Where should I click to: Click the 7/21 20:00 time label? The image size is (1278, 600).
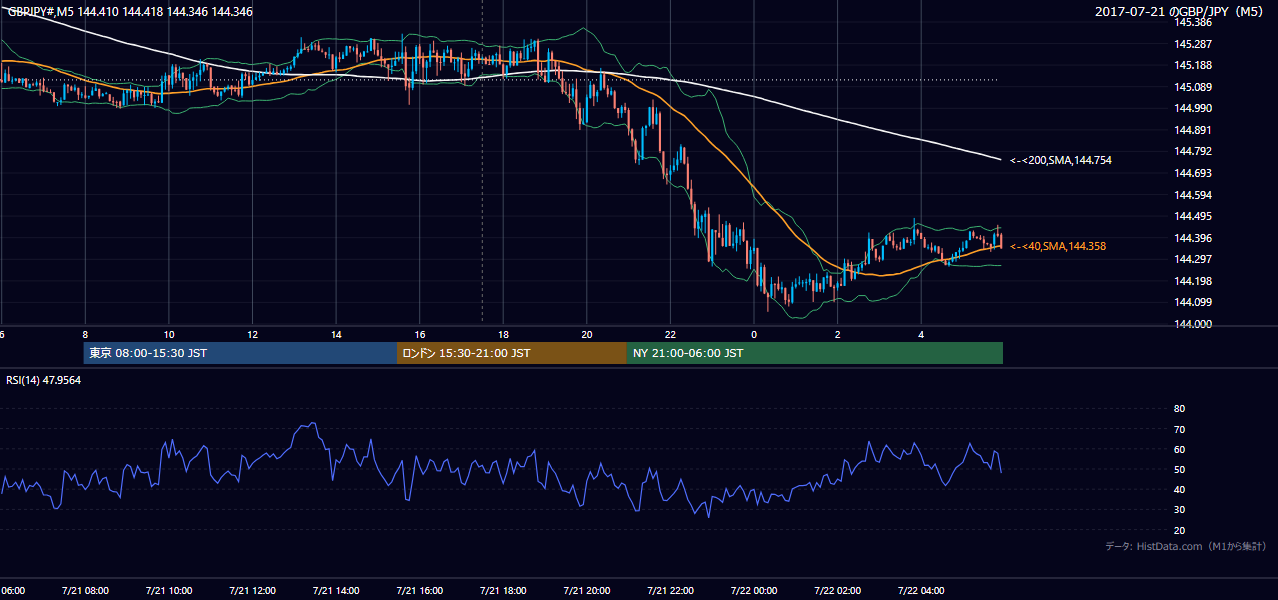tap(587, 591)
